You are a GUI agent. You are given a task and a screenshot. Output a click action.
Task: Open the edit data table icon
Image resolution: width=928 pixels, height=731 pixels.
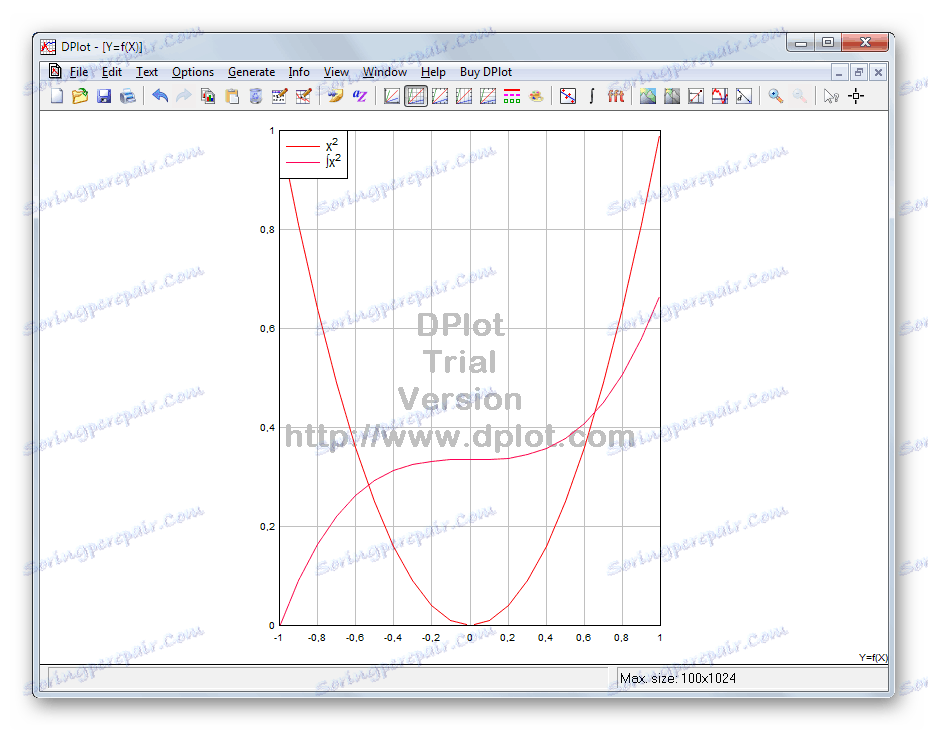click(279, 96)
